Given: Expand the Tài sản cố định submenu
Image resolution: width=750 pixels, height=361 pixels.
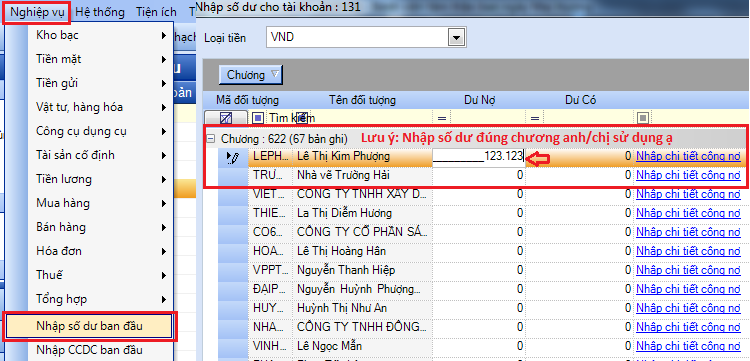Looking at the screenshot, I should click(x=164, y=155).
